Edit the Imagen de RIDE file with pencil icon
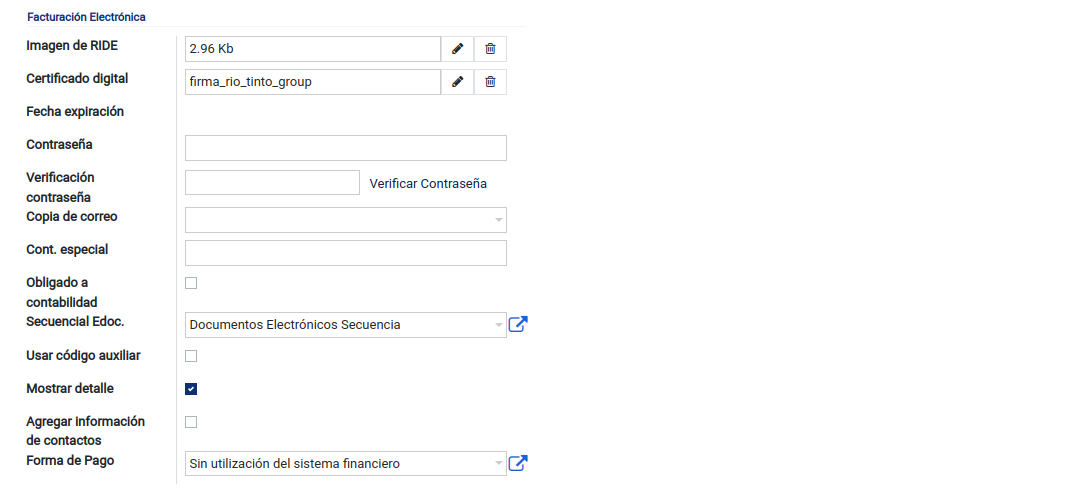The height and width of the screenshot is (501, 1086). point(457,49)
